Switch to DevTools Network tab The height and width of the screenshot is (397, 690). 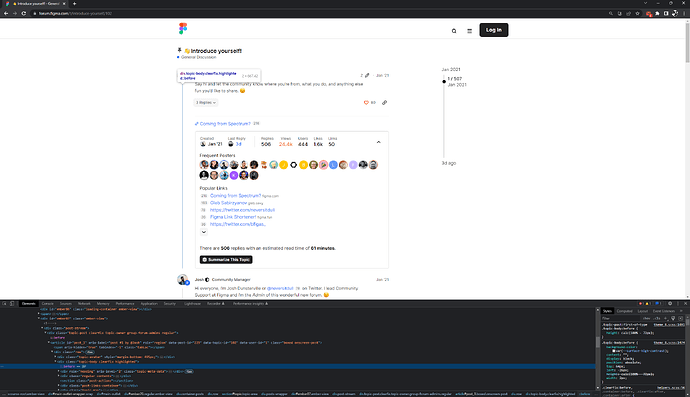[x=84, y=304]
